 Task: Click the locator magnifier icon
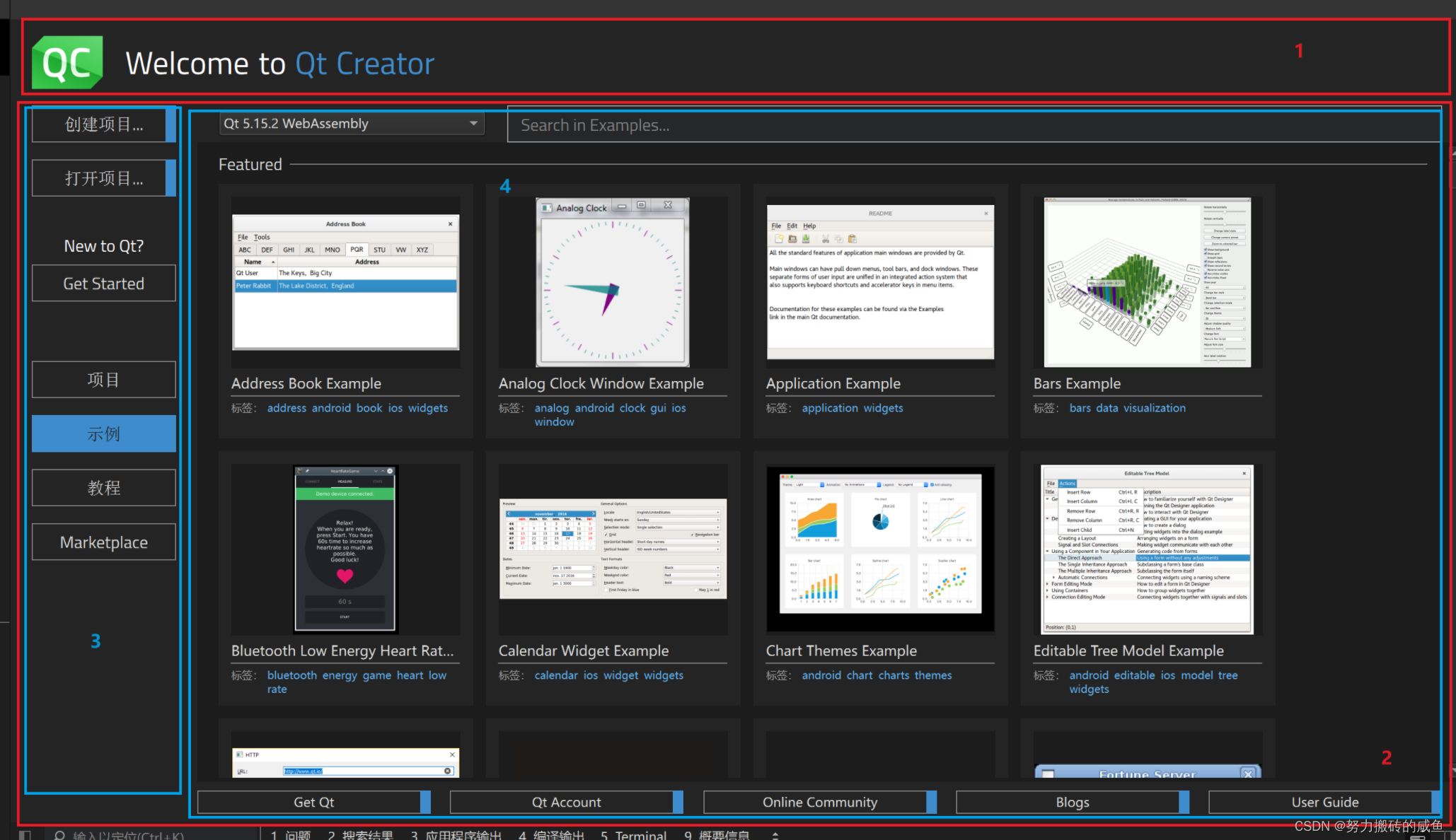point(60,836)
